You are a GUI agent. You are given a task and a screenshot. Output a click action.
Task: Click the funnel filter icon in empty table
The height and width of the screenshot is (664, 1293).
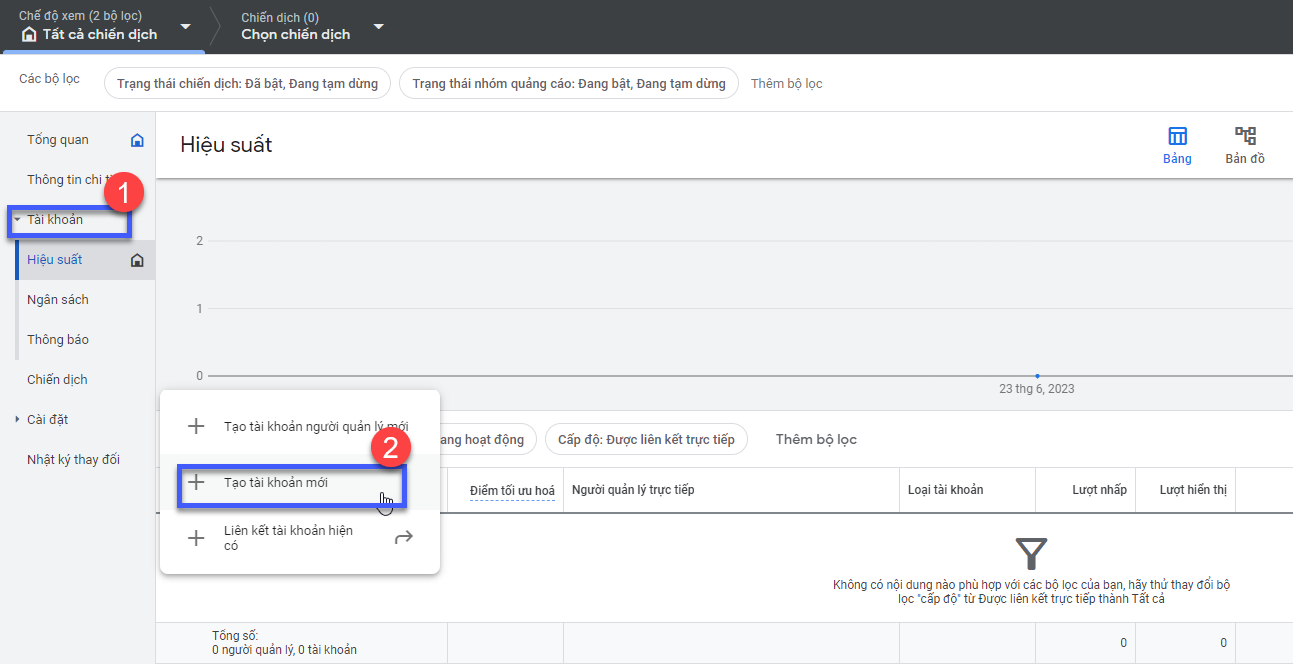click(x=1031, y=553)
